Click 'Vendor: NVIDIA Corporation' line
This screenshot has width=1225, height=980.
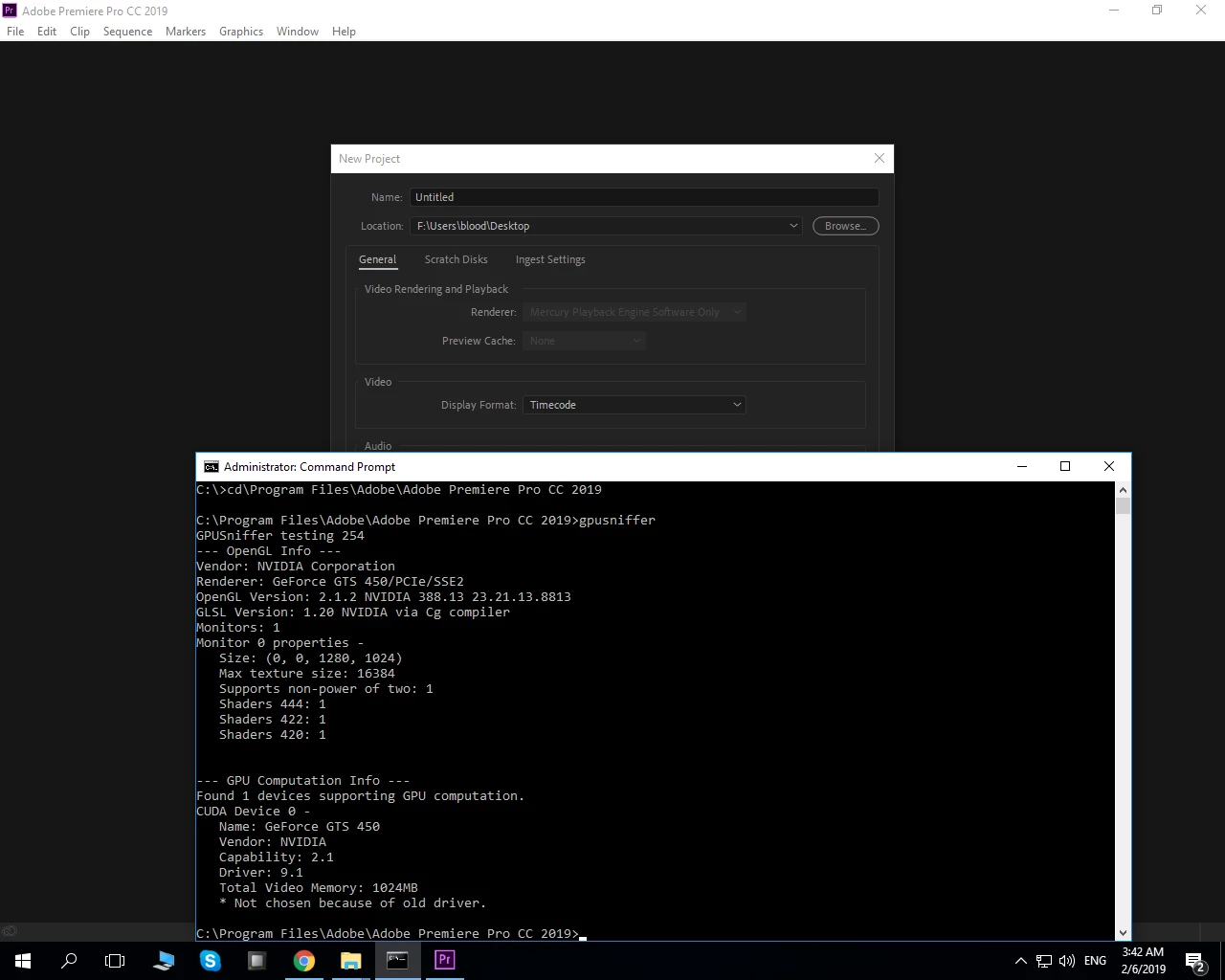(296, 567)
